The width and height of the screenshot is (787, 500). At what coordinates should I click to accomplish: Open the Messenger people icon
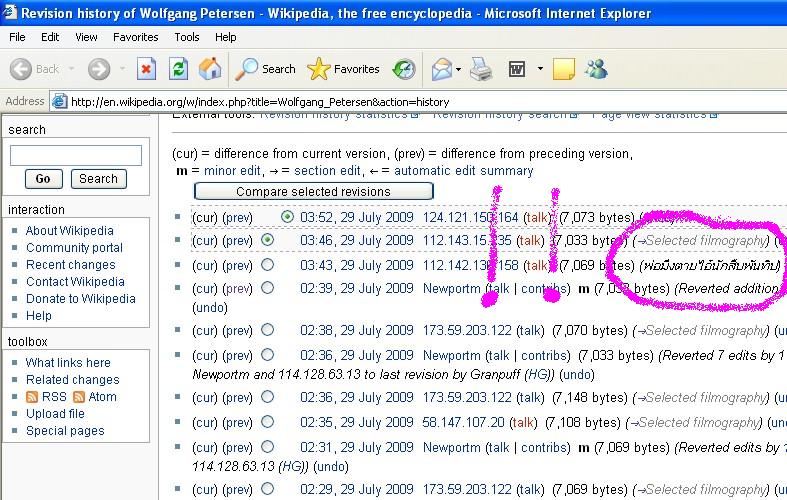(596, 69)
